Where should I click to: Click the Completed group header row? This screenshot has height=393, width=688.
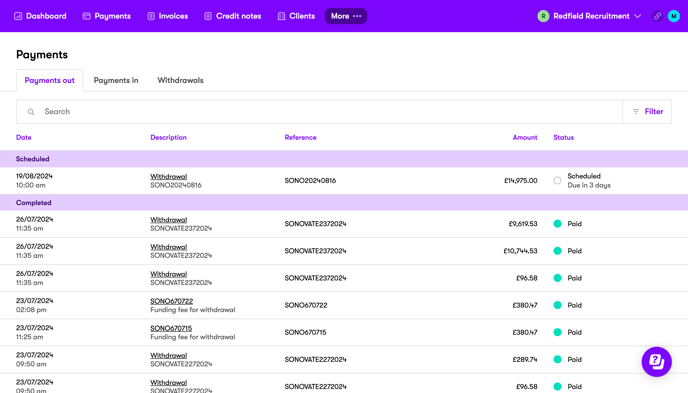[x=344, y=203]
